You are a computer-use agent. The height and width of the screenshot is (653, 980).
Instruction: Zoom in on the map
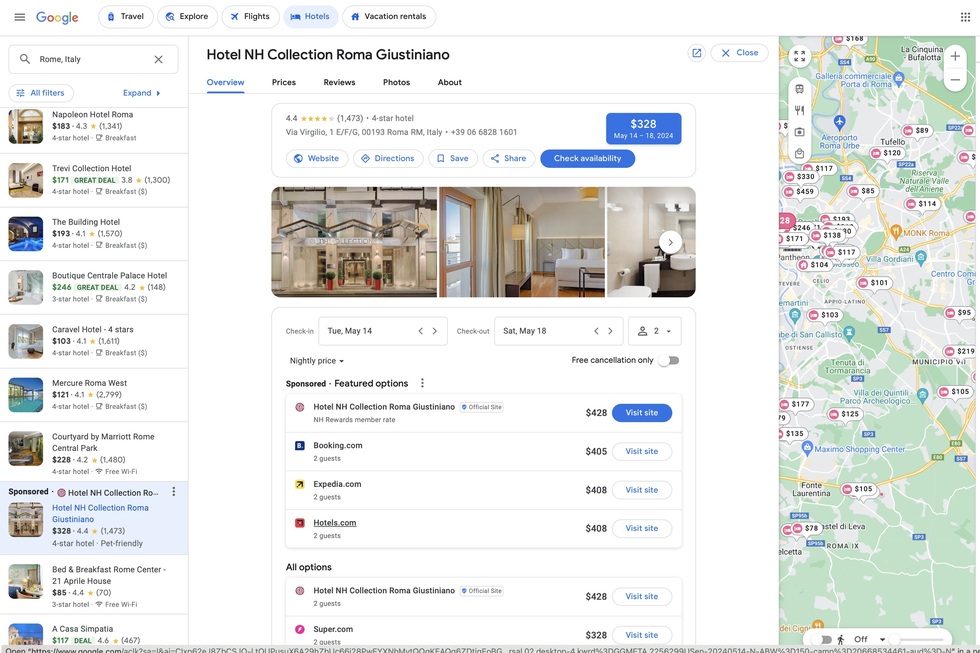[x=955, y=56]
